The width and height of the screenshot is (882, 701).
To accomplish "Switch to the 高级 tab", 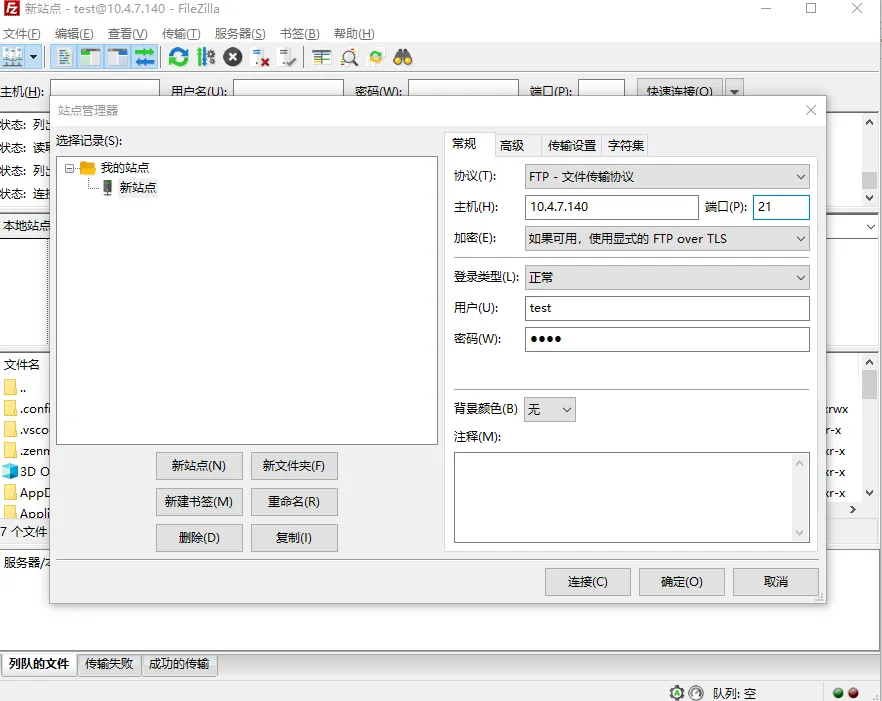I will tap(512, 146).
